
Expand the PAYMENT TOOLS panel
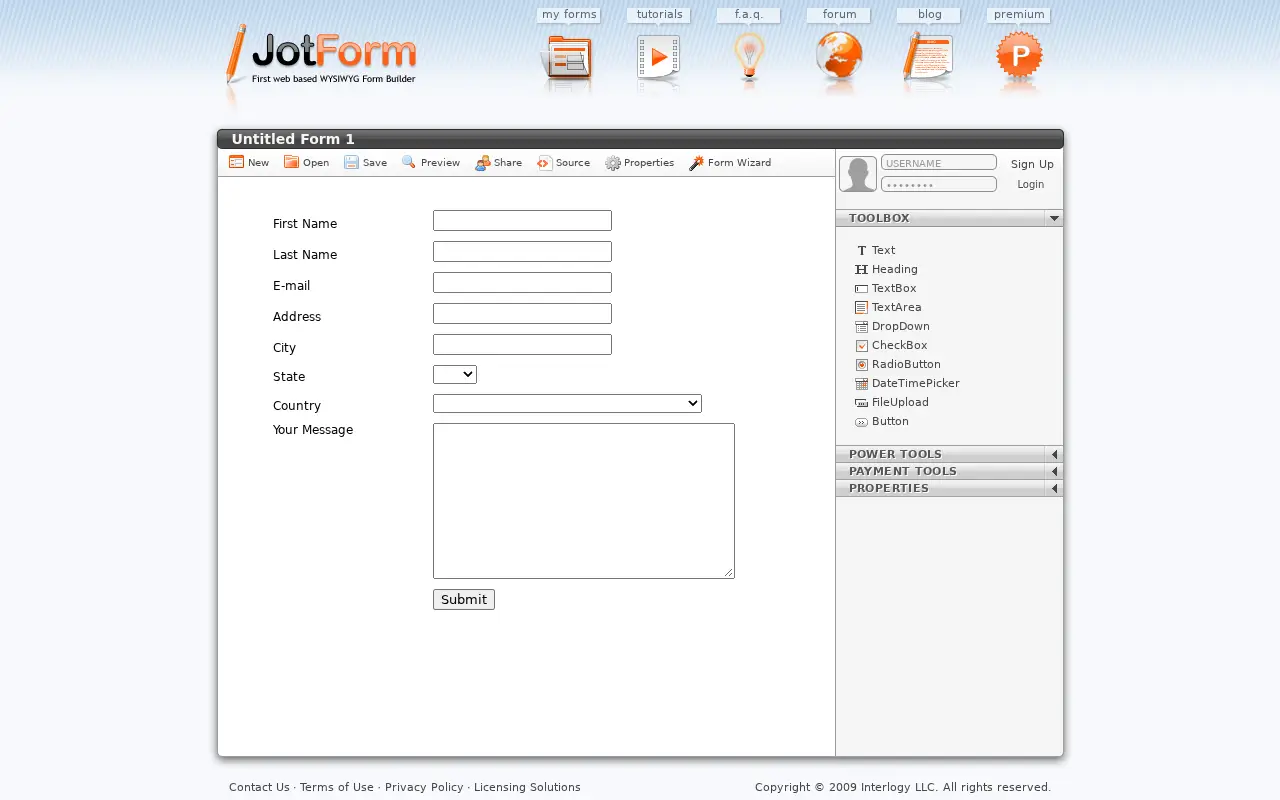pyautogui.click(x=949, y=471)
